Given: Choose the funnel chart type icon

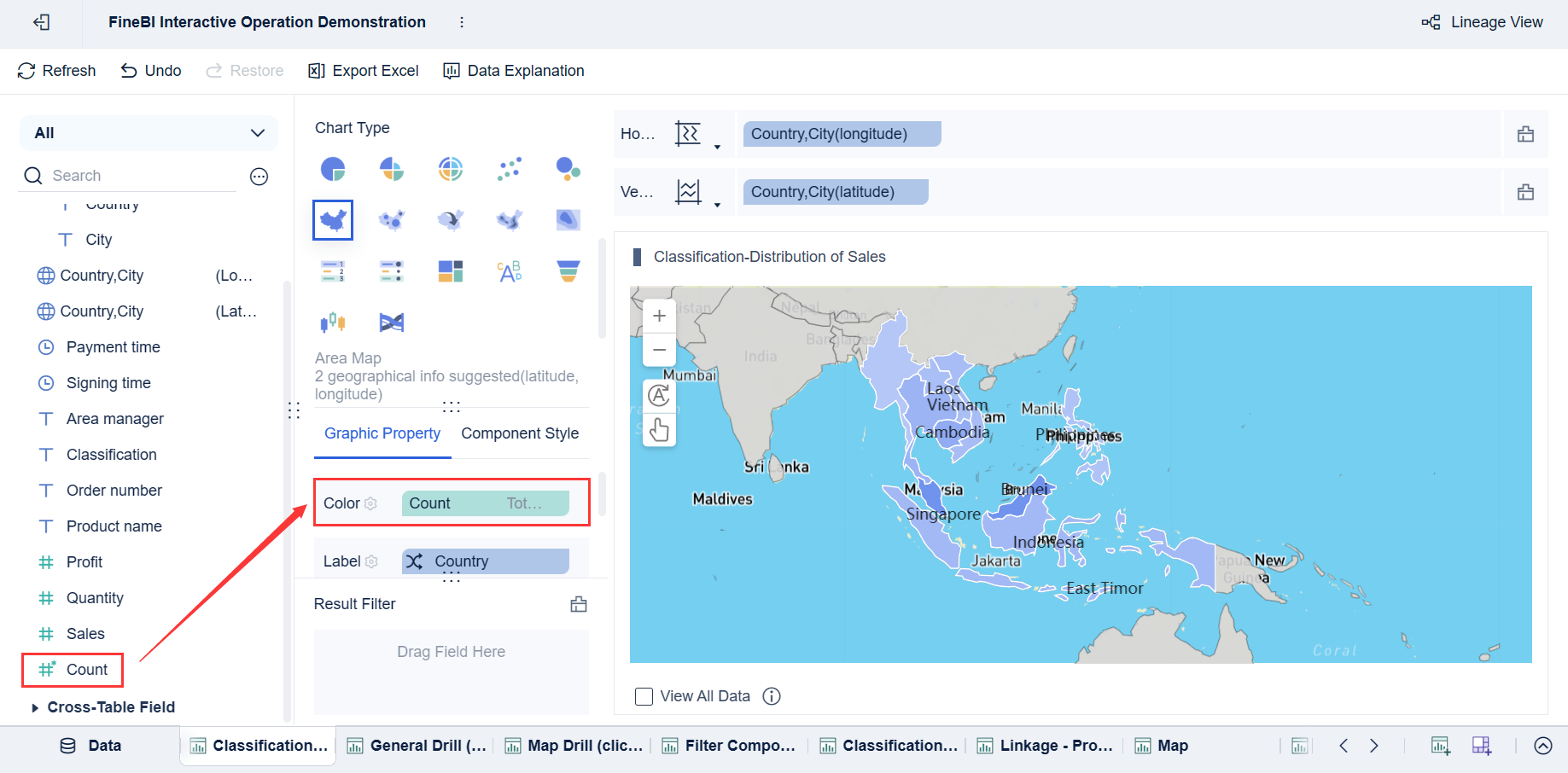Looking at the screenshot, I should [568, 271].
